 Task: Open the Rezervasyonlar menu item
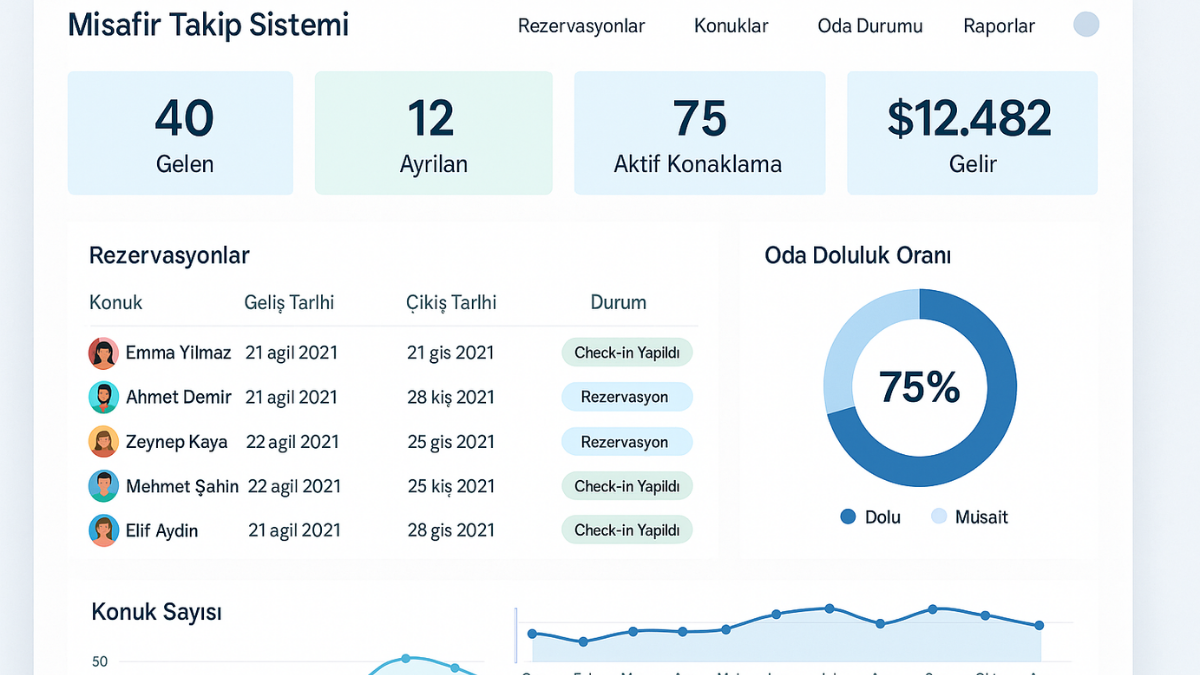(x=581, y=26)
